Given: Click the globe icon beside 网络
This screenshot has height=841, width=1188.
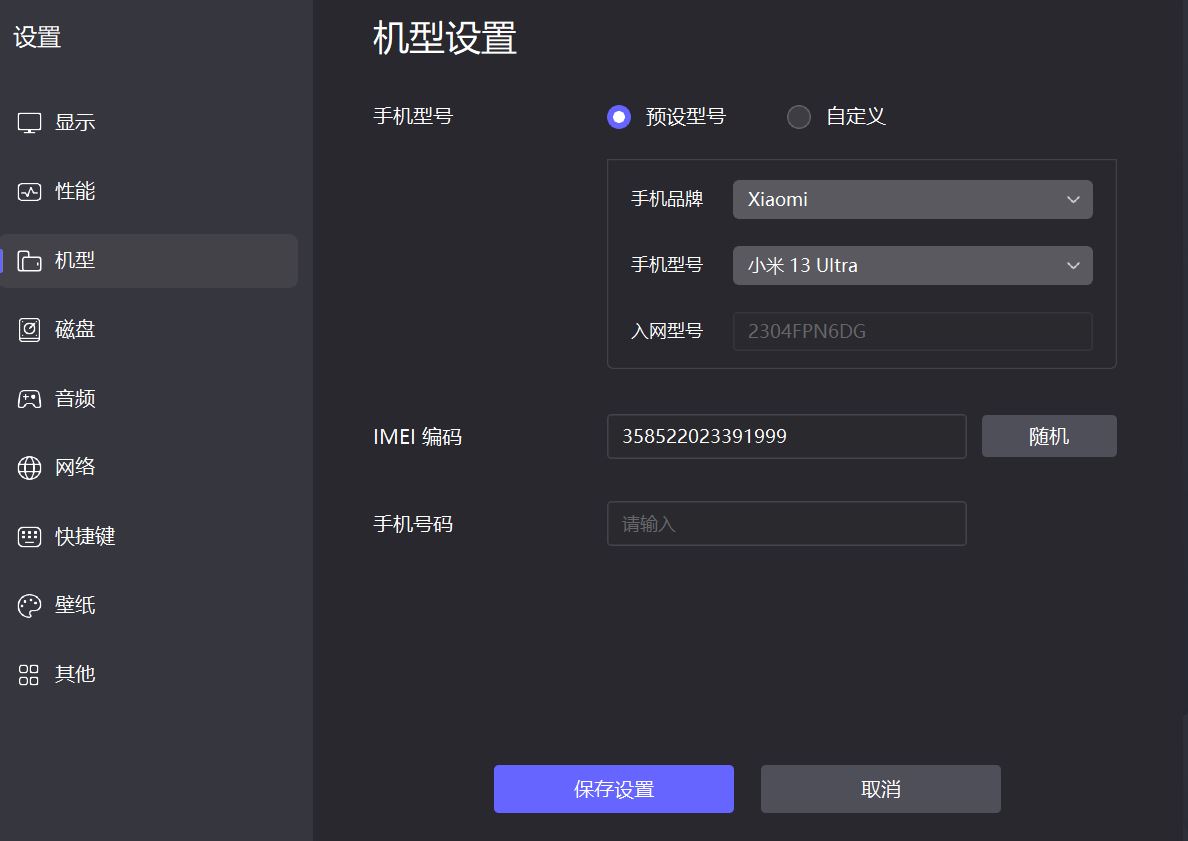Looking at the screenshot, I should [30, 467].
